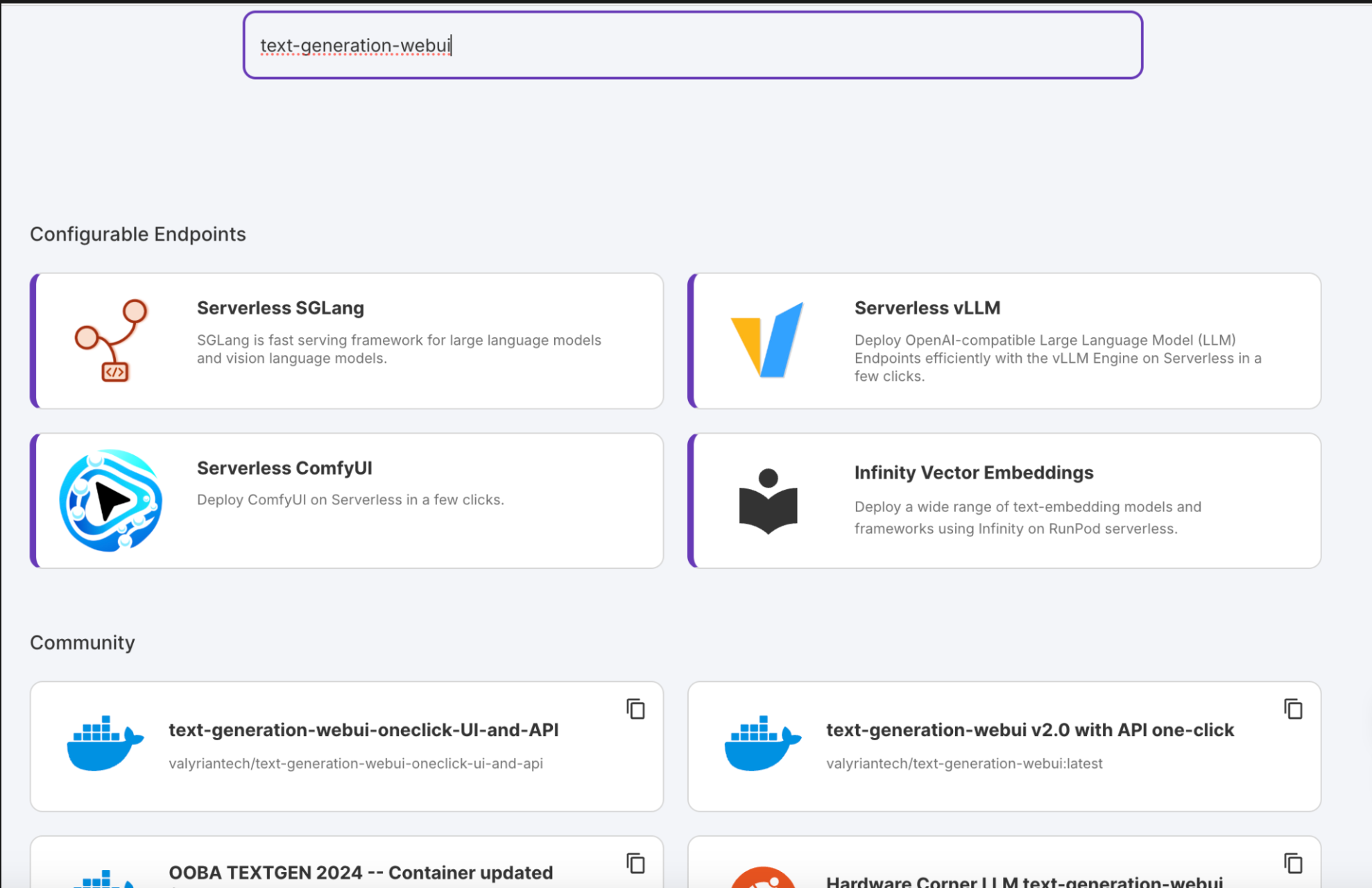This screenshot has height=888, width=1372.
Task: Copy text-generation-webui-oneclick-UI-and-API template via copy icon
Action: click(x=635, y=709)
